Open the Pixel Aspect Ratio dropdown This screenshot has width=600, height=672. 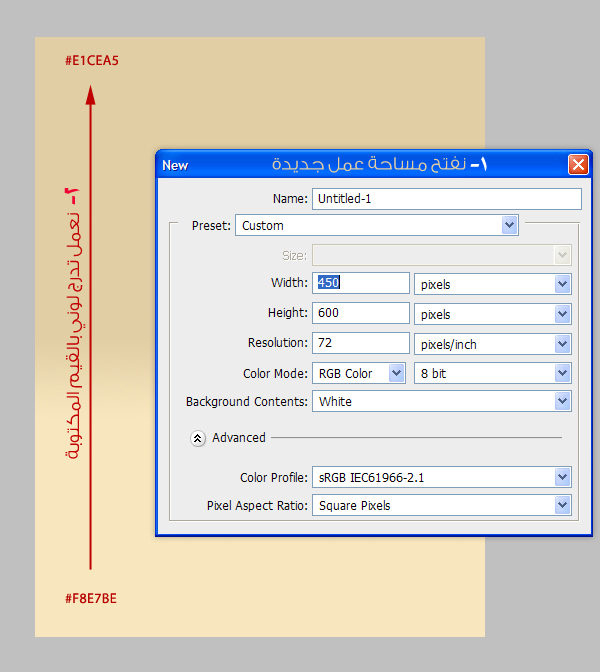[x=441, y=506]
